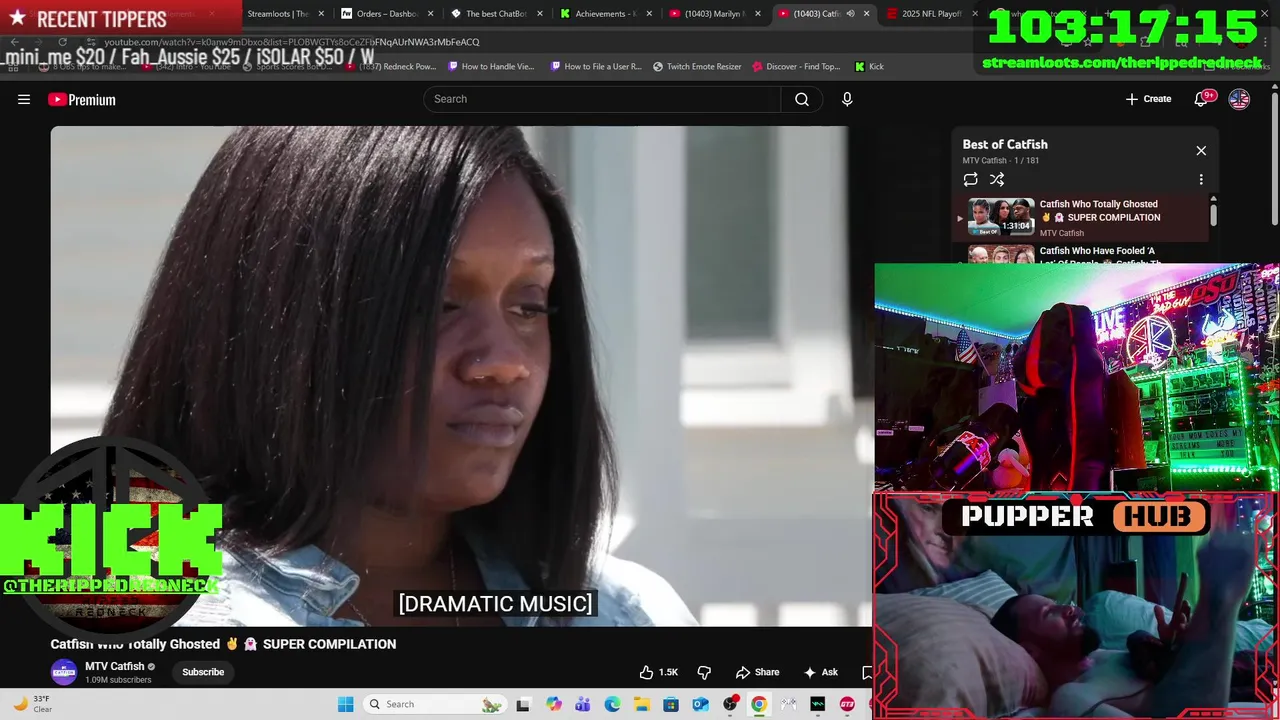The height and width of the screenshot is (720, 1280).
Task: Open MTV Catfish channel avatar
Action: (x=64, y=672)
